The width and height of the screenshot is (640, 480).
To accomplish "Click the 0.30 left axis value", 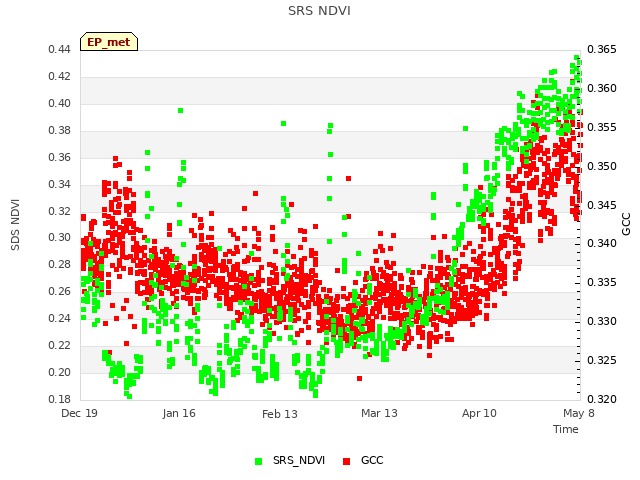I will (59, 238).
